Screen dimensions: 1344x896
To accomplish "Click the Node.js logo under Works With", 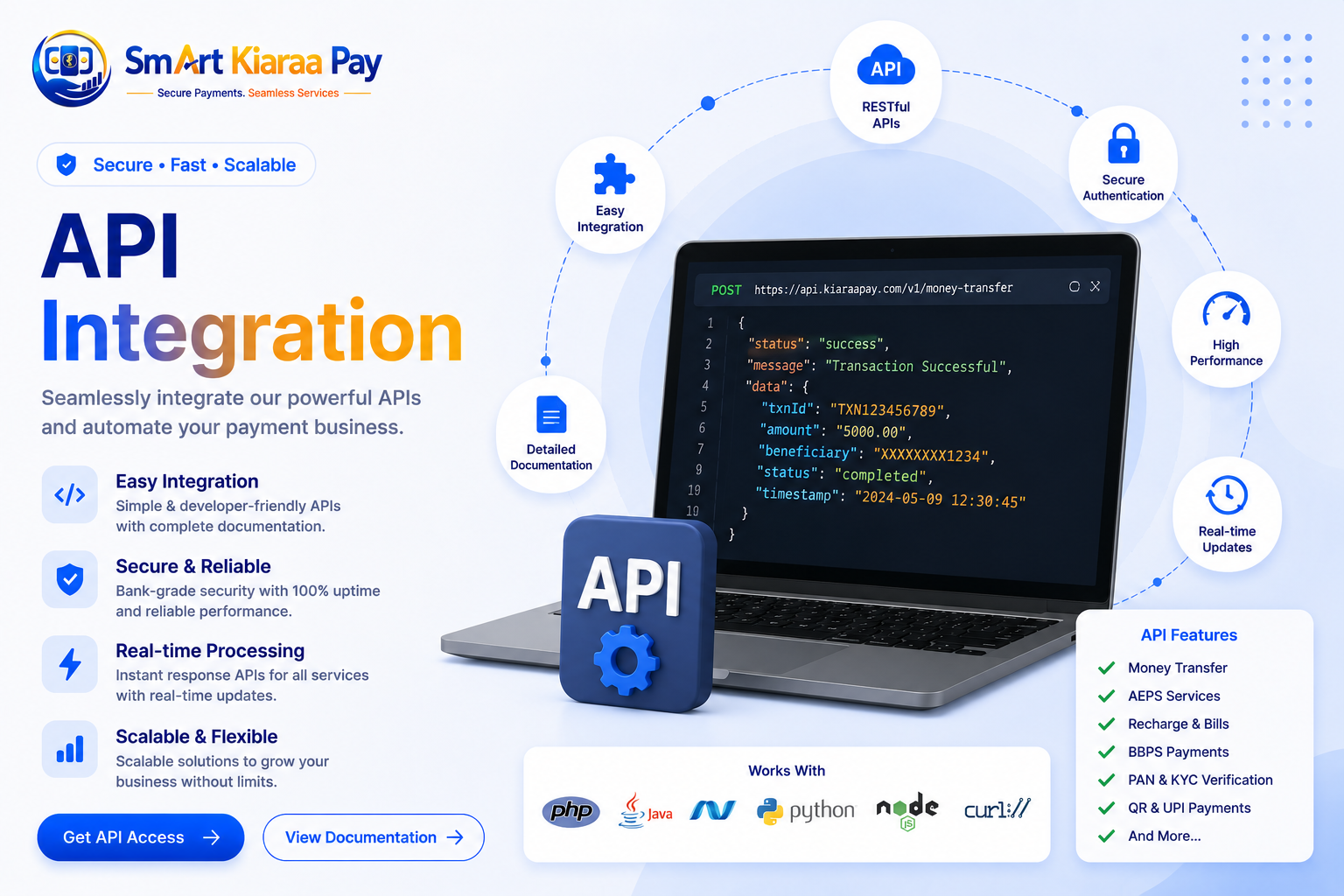I will pyautogui.click(x=907, y=810).
